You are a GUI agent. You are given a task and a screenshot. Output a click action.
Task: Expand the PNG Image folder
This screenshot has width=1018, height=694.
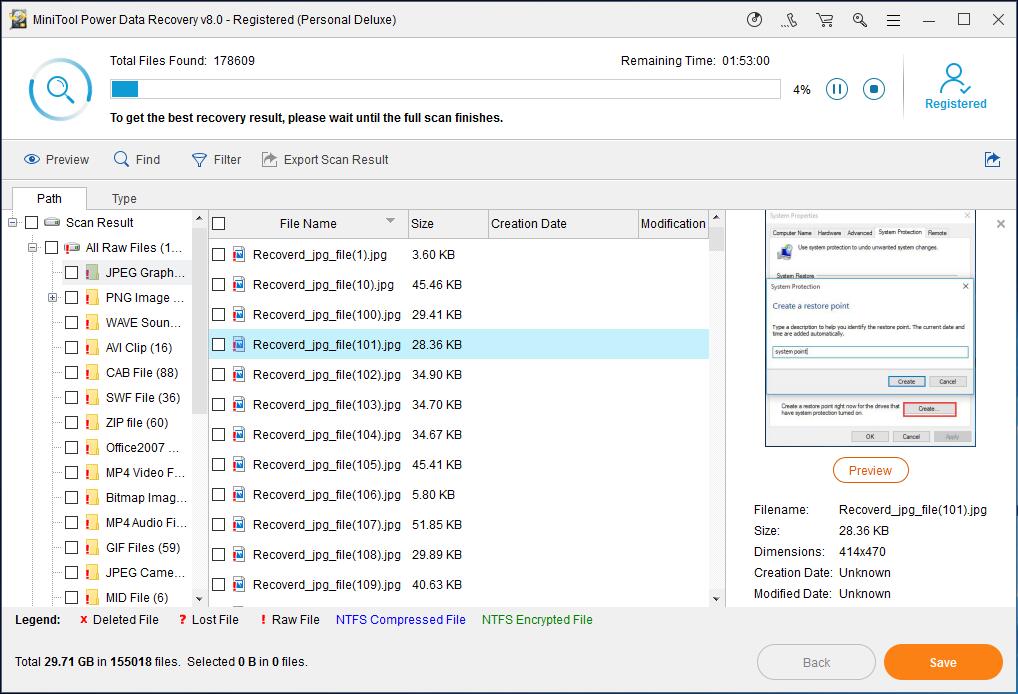pyautogui.click(x=53, y=297)
